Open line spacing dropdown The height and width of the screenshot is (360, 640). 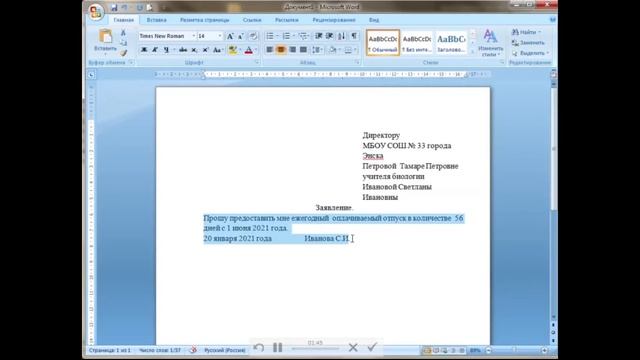point(317,50)
